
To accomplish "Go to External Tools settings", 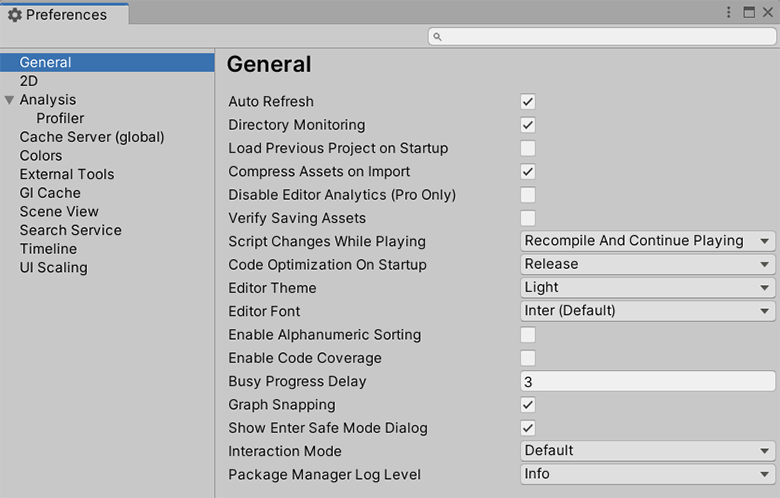I will [67, 174].
